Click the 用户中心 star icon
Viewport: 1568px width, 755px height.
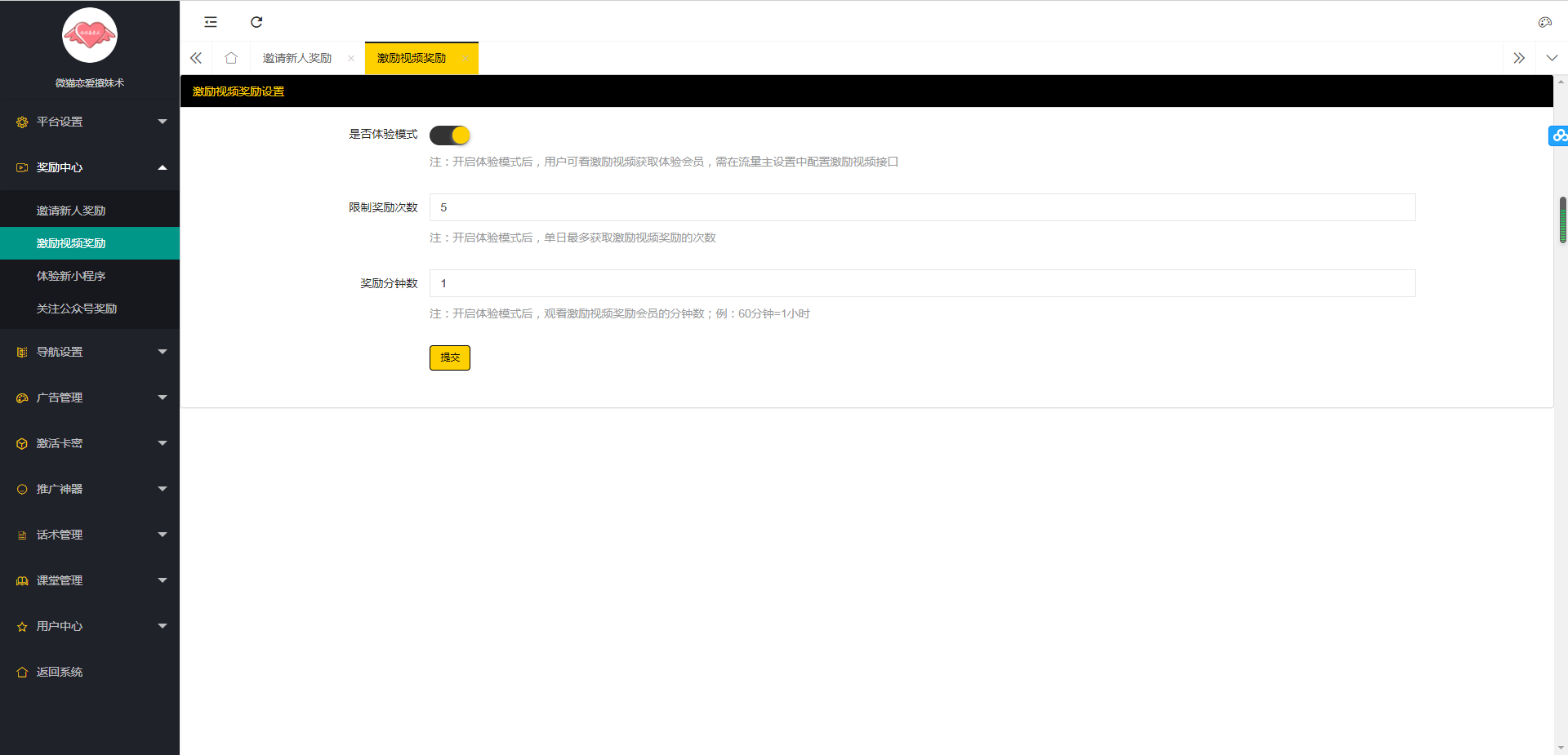tap(22, 626)
